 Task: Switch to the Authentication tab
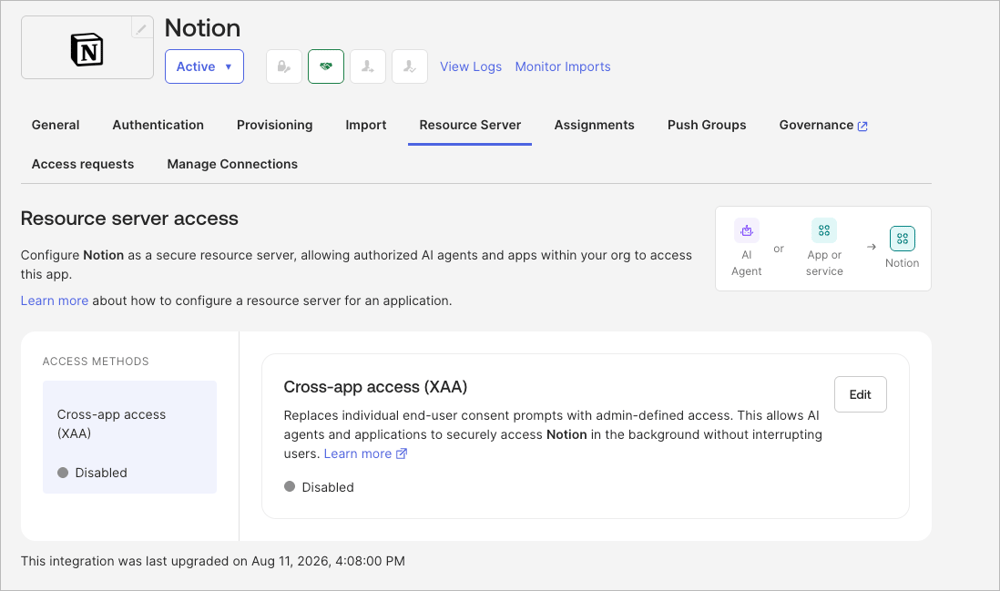pos(158,125)
